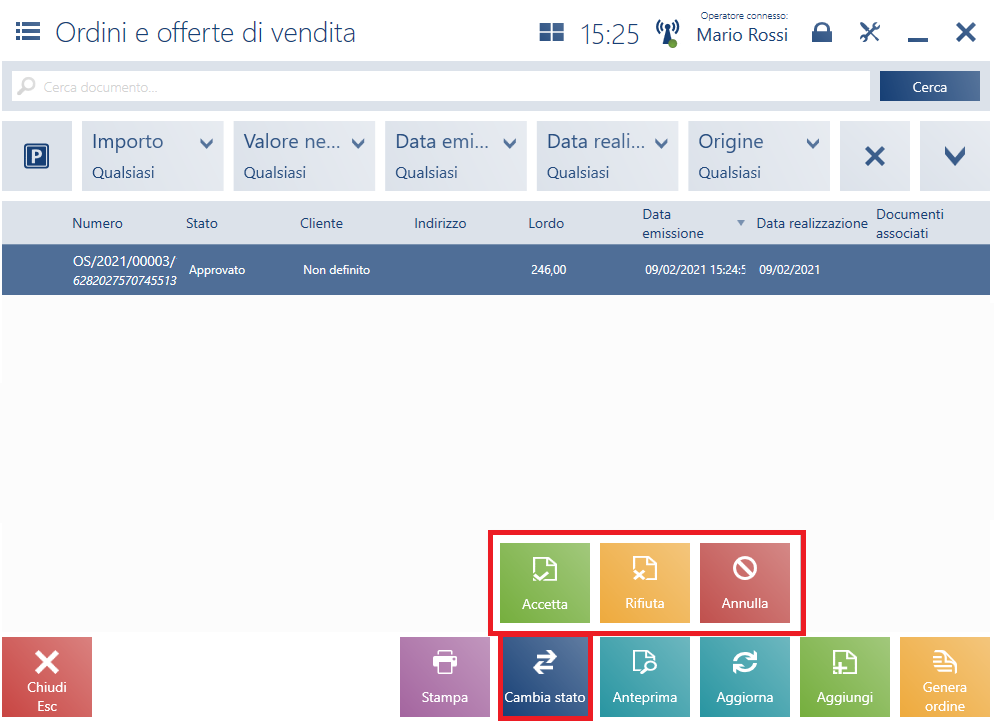Sort by Cliente column header
Screen dimensions: 998x724
point(321,223)
